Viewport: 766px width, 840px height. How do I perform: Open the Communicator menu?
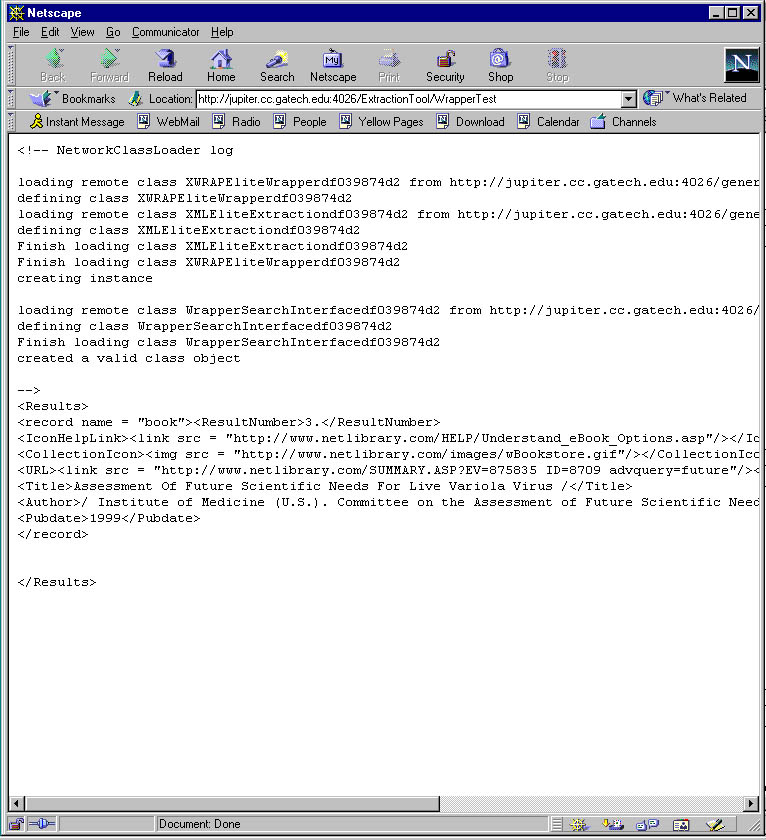coord(165,32)
